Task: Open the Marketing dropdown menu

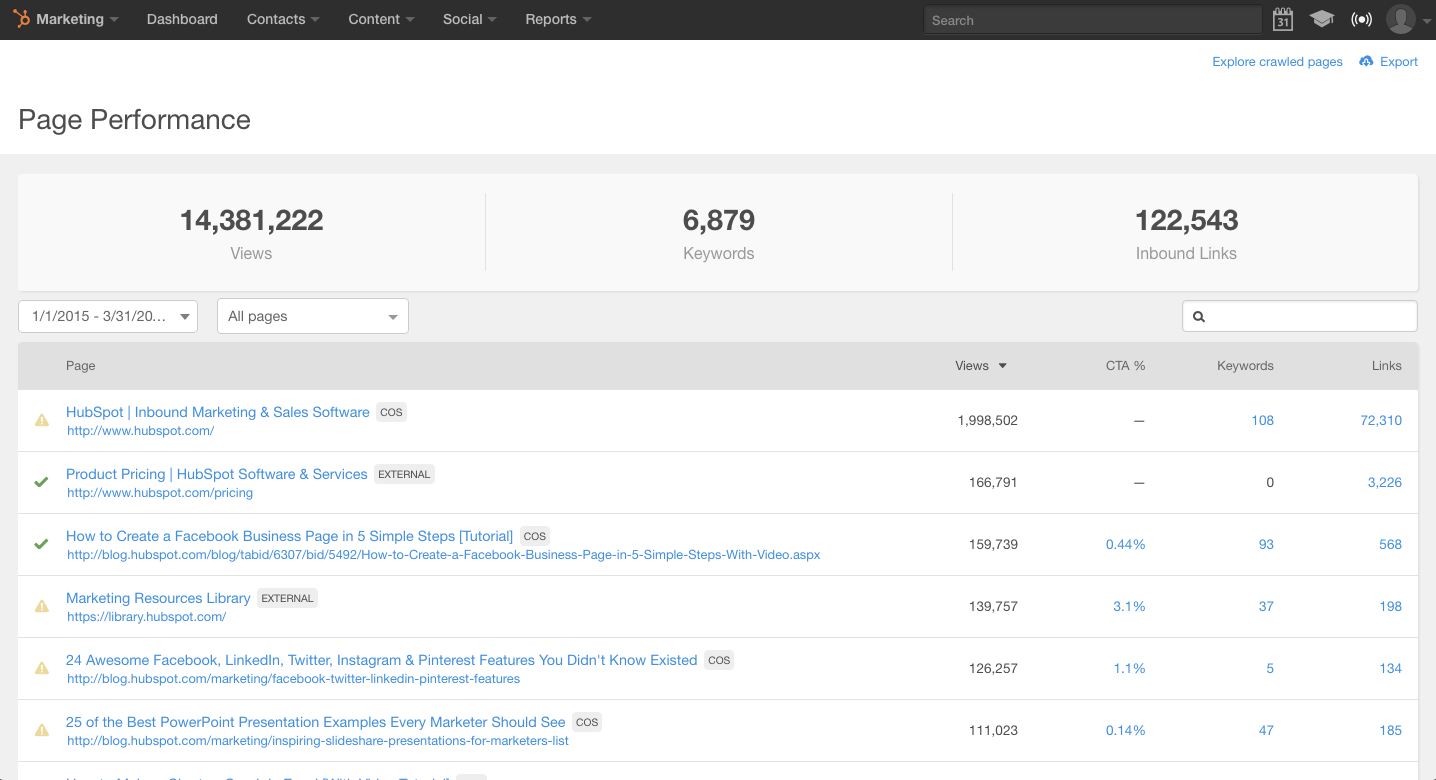Action: click(x=77, y=19)
